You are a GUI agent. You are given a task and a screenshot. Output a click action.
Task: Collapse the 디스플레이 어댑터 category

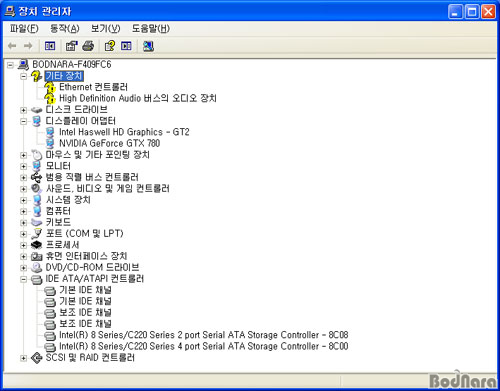pos(23,121)
